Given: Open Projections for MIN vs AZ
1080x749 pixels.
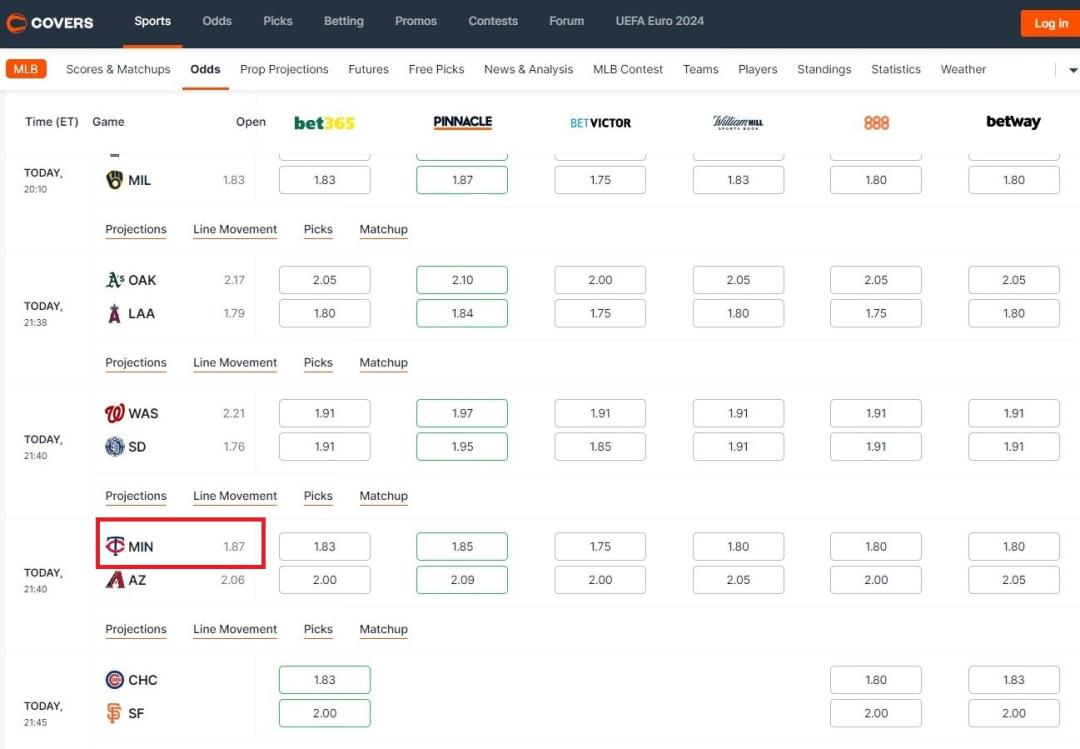Looking at the screenshot, I should 136,630.
